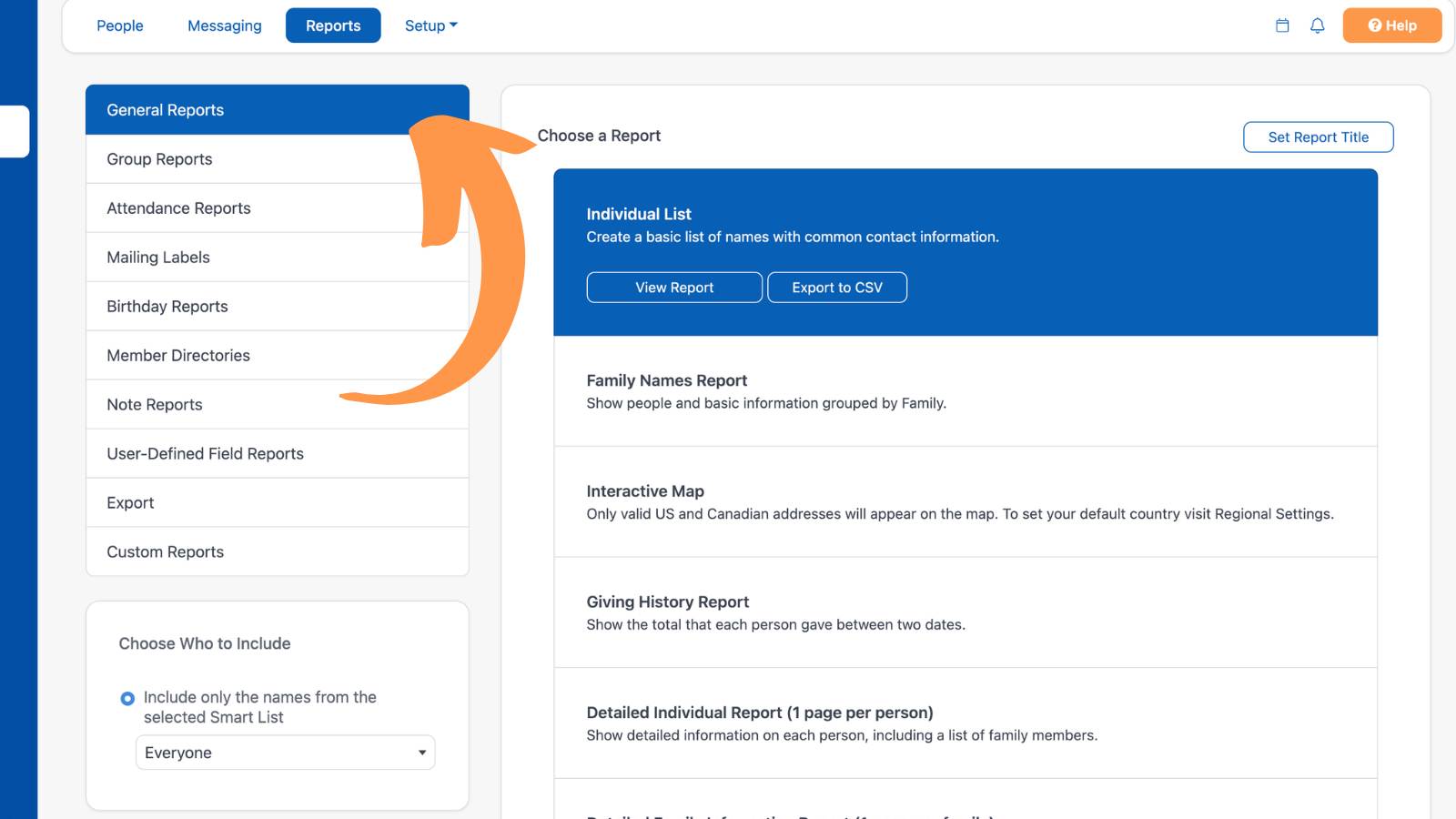The image size is (1456, 819).
Task: Open Attendance Reports category
Action: [278, 208]
